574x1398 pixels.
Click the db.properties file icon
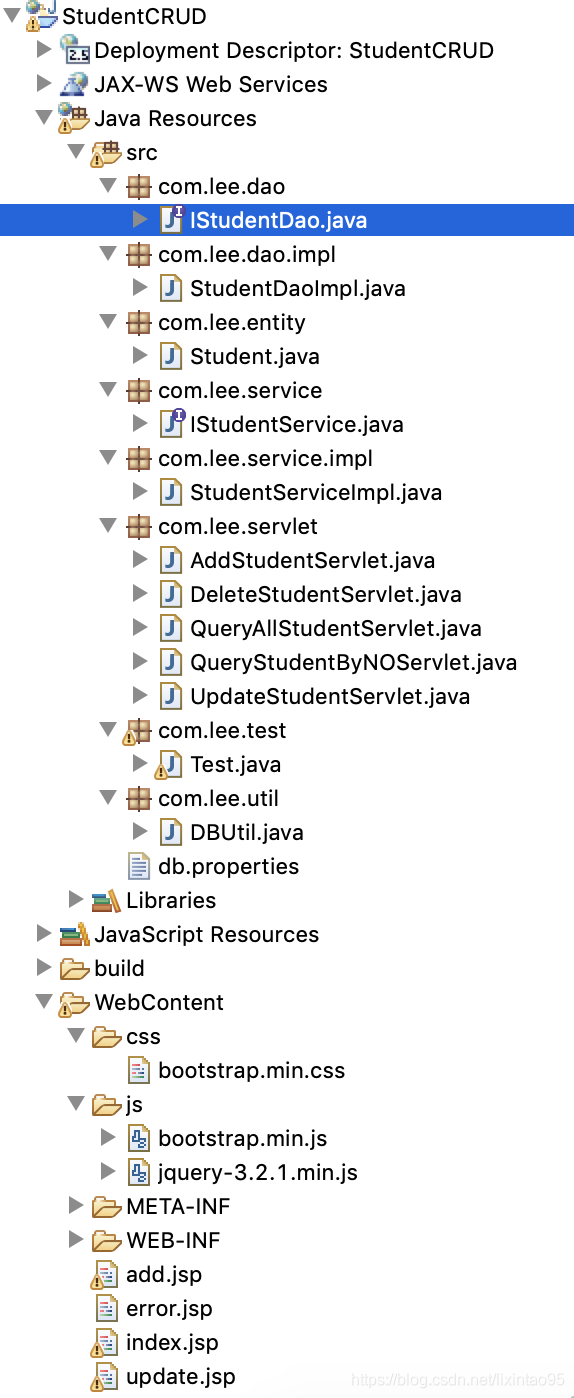[x=139, y=866]
